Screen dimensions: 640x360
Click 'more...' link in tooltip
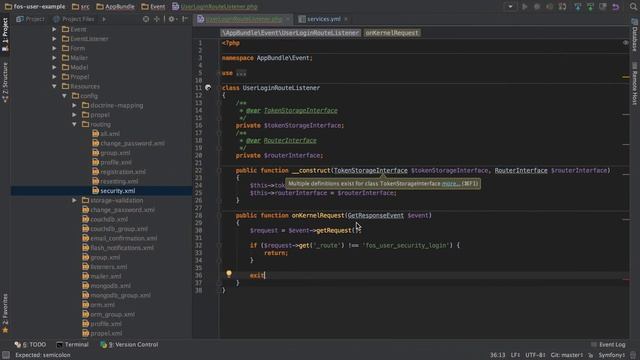point(451,184)
